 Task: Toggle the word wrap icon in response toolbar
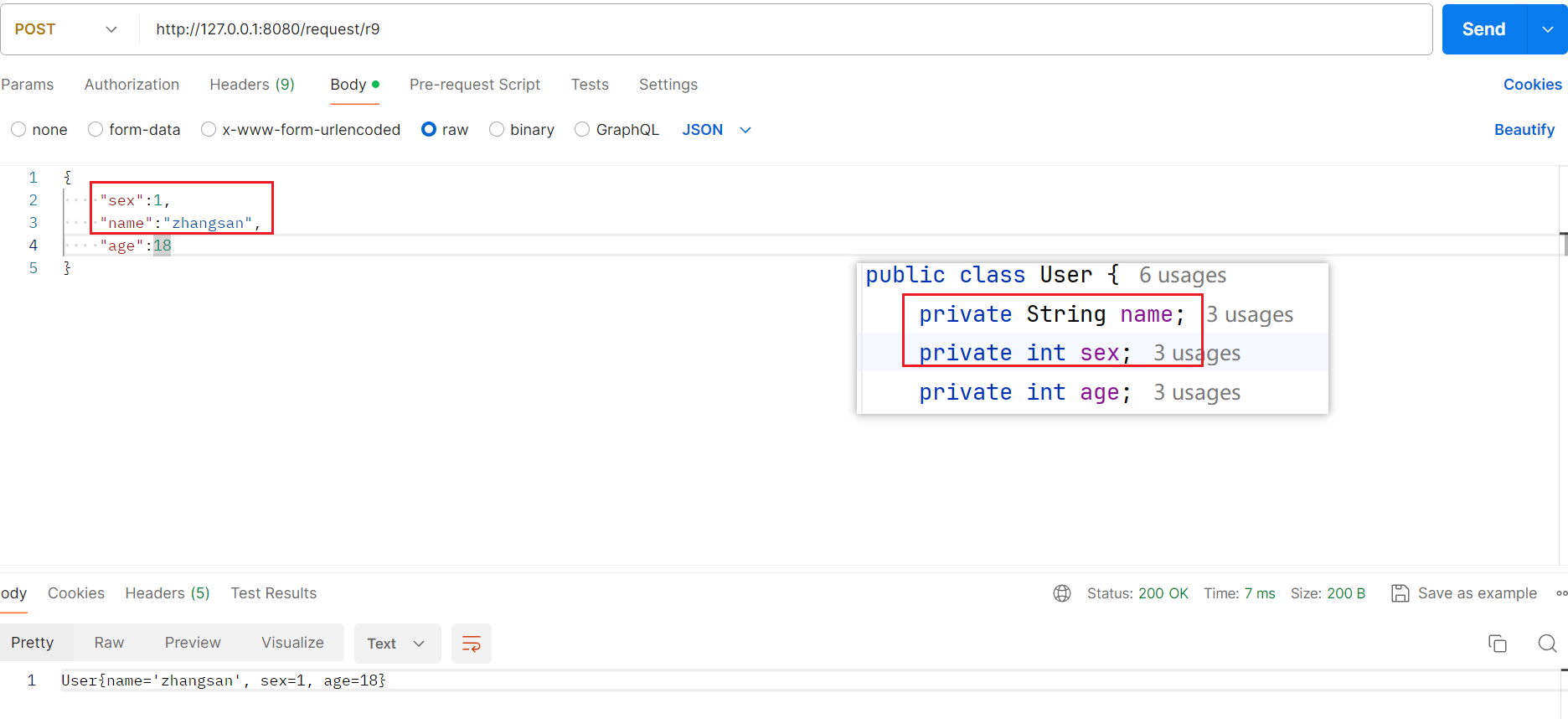click(x=472, y=644)
